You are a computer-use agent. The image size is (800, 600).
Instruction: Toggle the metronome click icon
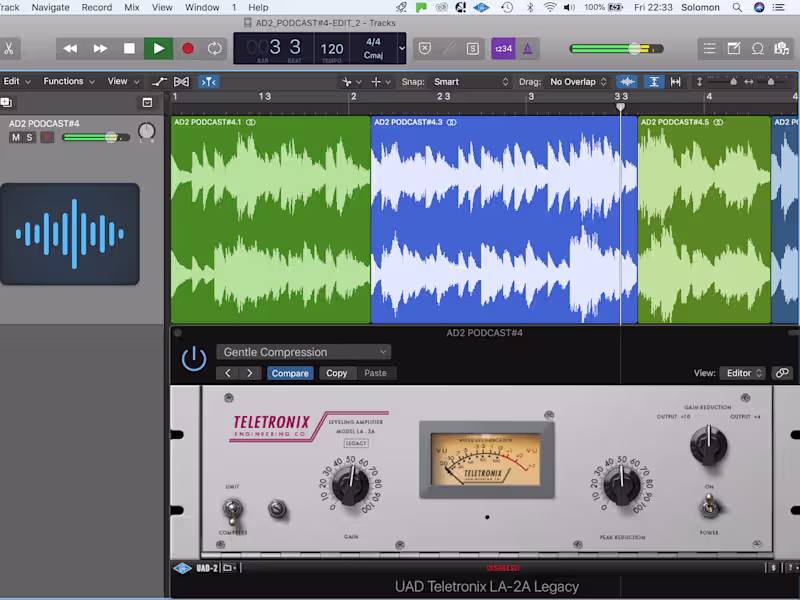tap(527, 48)
